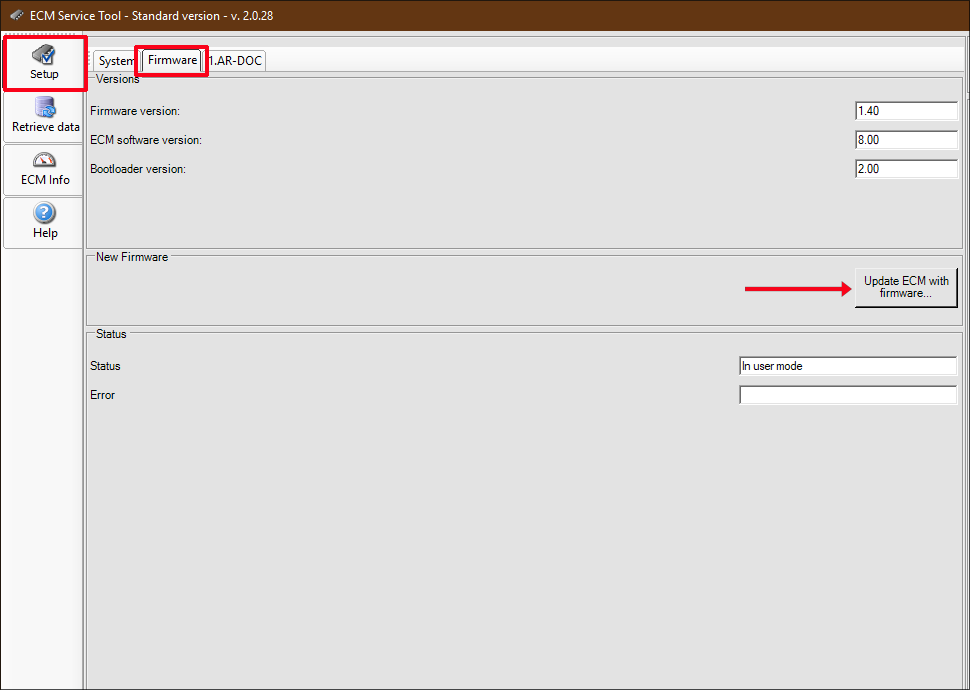Viewport: 970px width, 690px height.
Task: Click the Bootloader version: label
Action: click(138, 169)
